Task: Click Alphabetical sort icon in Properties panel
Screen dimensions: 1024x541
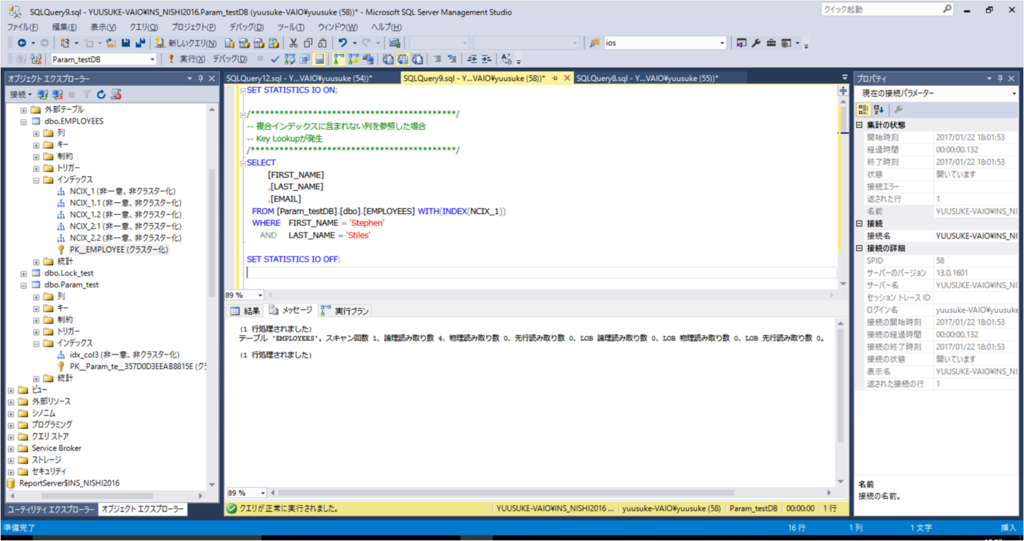Action: 878,110
